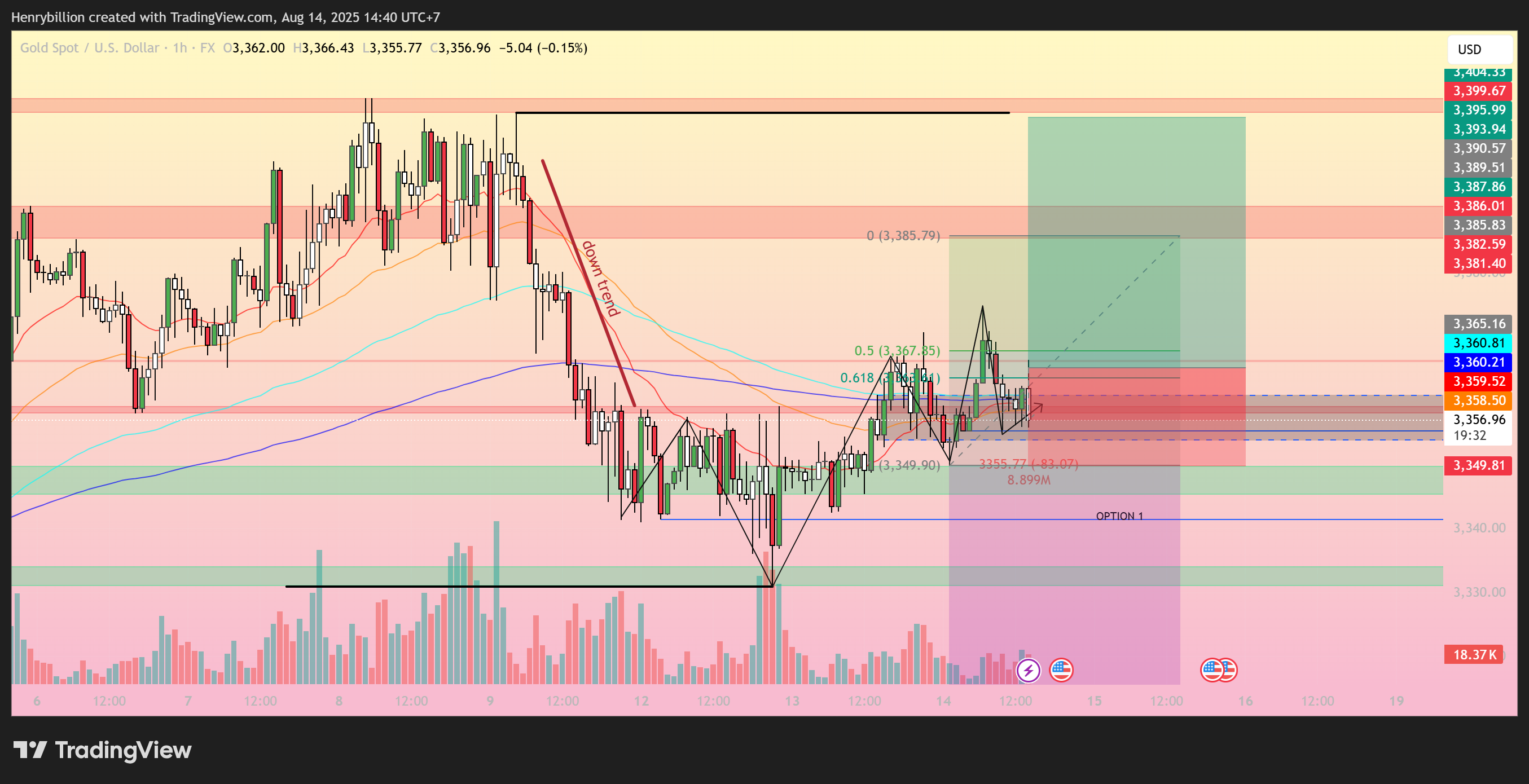Click the high value 3,366.43 in the header
This screenshot has height=784, width=1529.
[x=328, y=48]
